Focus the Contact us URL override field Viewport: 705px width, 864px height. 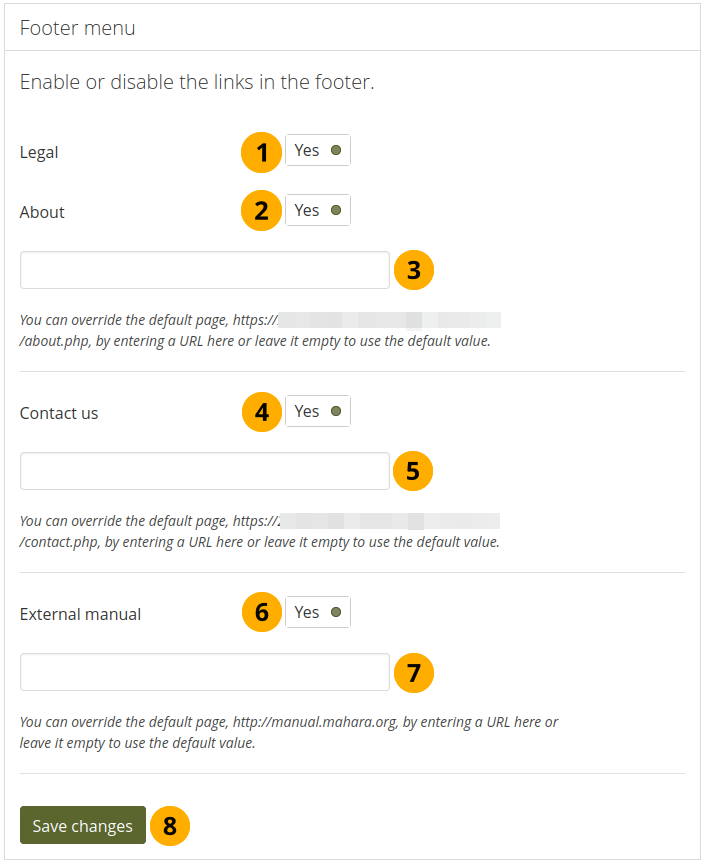[204, 471]
